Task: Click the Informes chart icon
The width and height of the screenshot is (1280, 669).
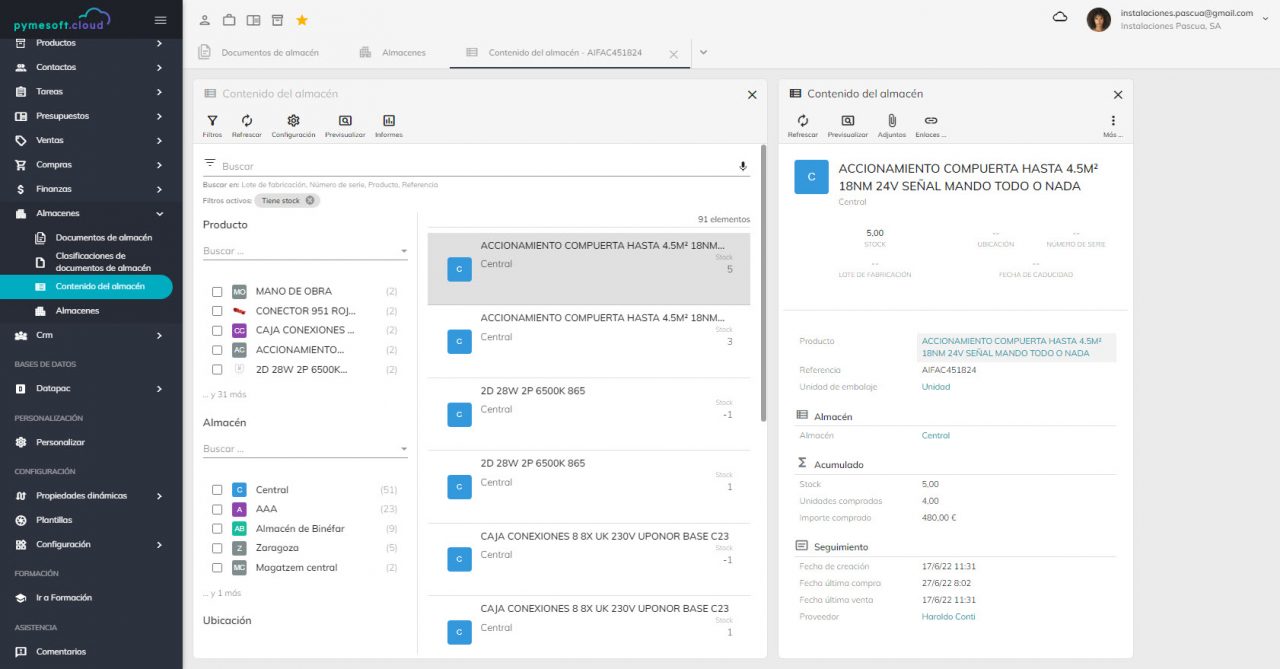Action: (388, 121)
